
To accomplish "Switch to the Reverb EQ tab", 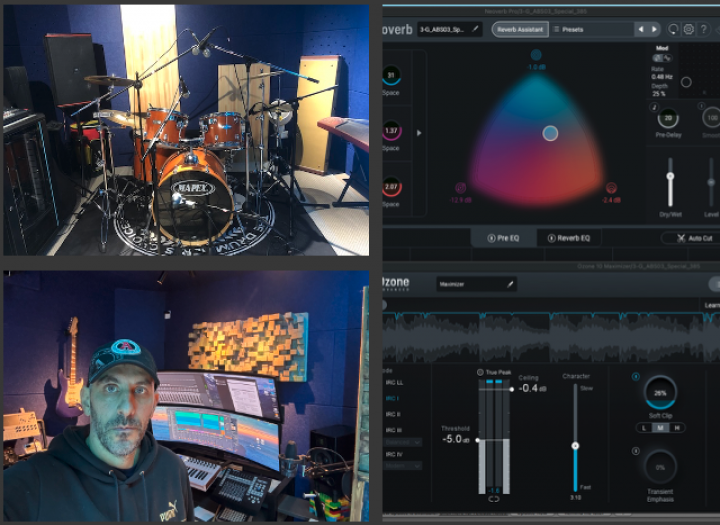I will (569, 238).
